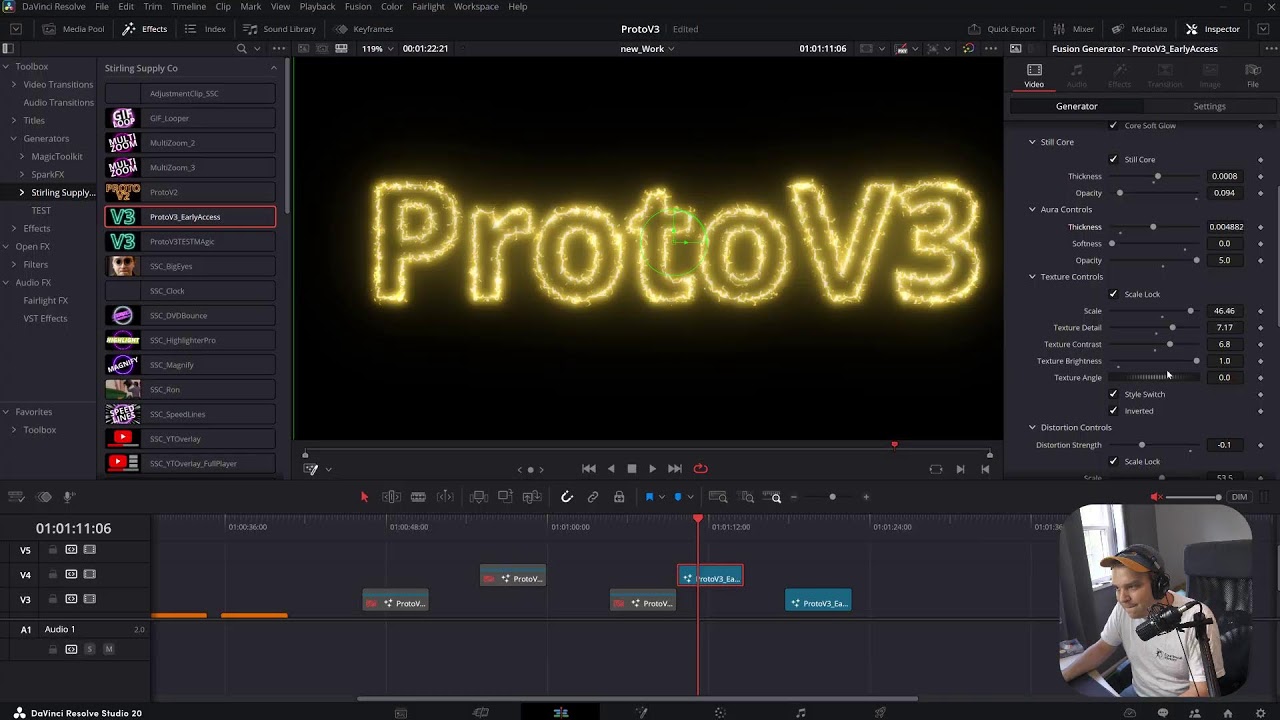The image size is (1280, 720).
Task: Select the arrow Selection Mode tool
Action: click(364, 497)
